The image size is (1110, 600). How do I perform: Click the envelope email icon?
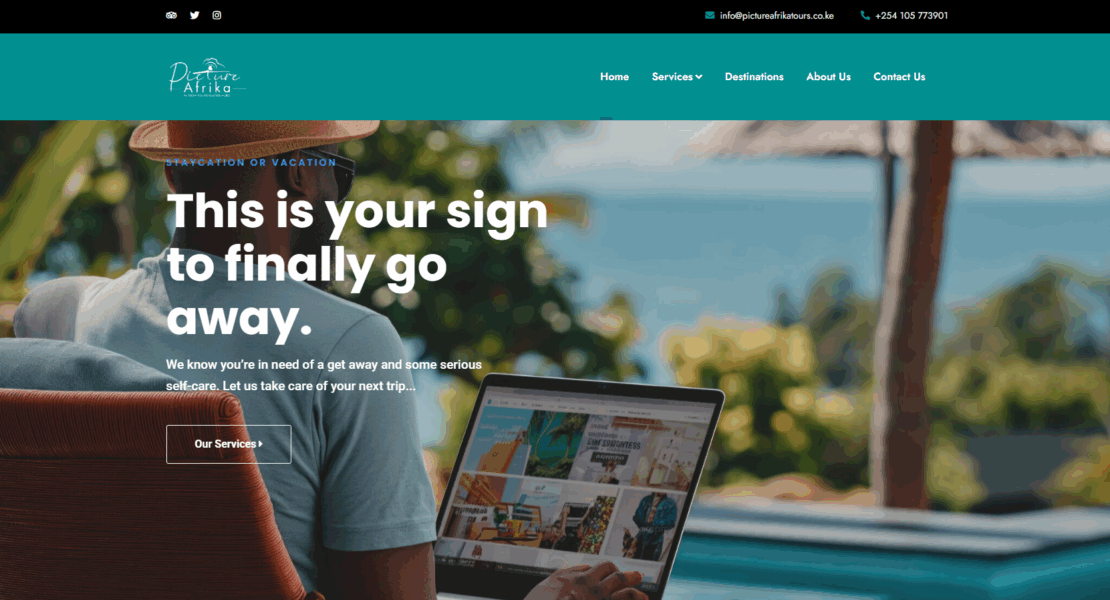tap(709, 16)
